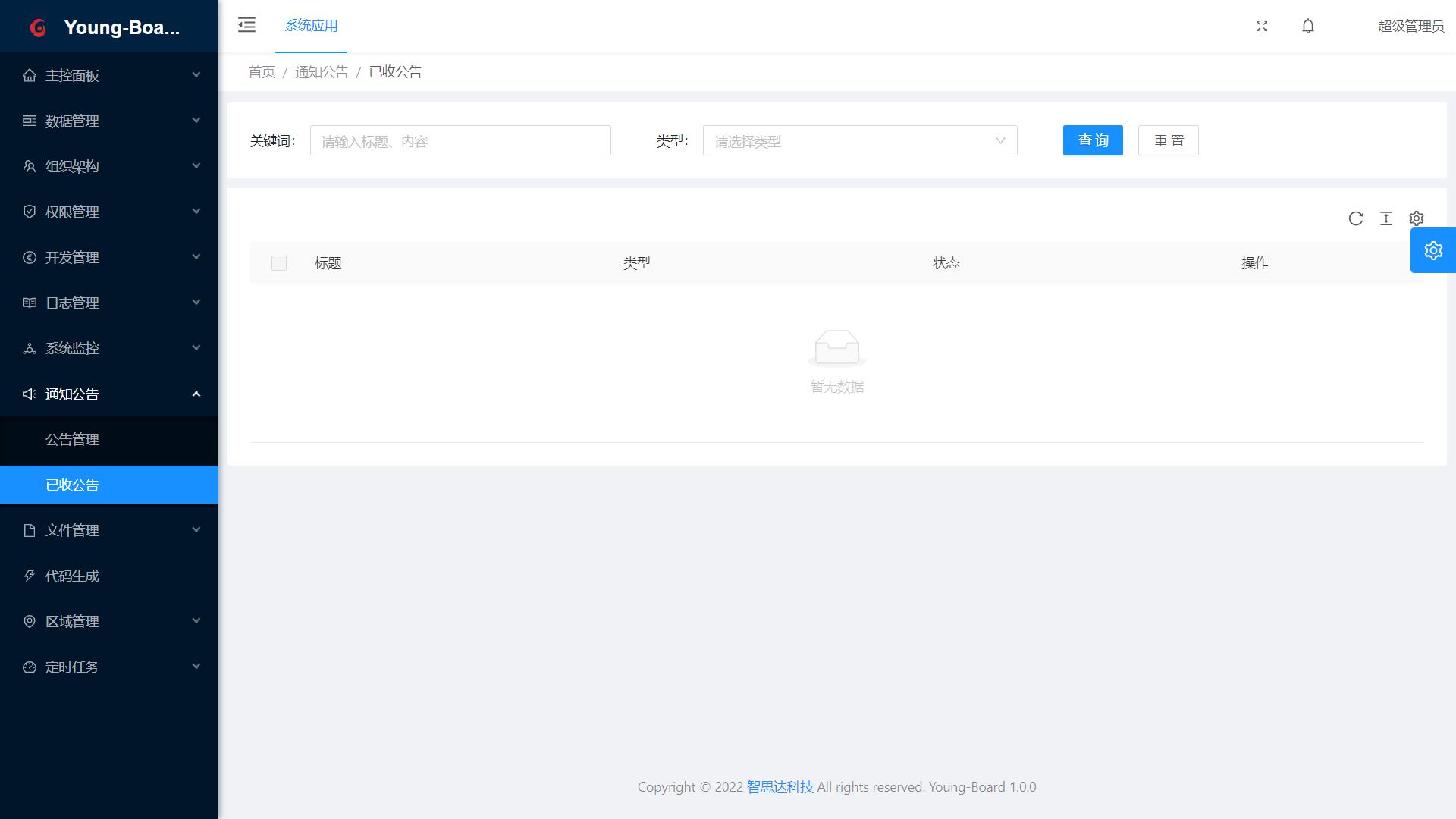
Task: Open the blue theme settings gear tab
Action: [x=1433, y=250]
